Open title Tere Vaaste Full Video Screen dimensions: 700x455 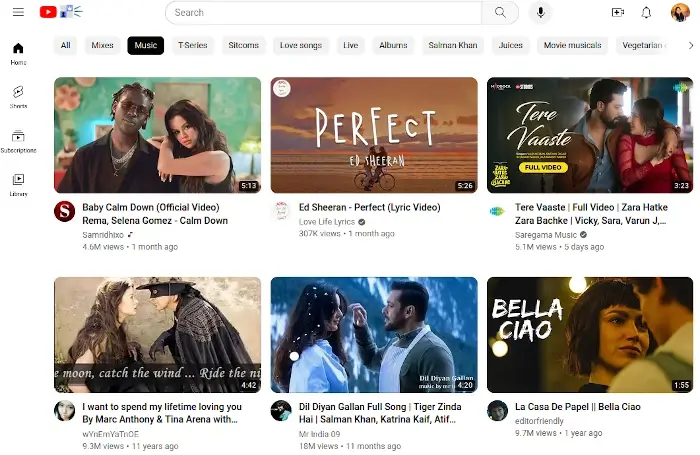(x=591, y=214)
